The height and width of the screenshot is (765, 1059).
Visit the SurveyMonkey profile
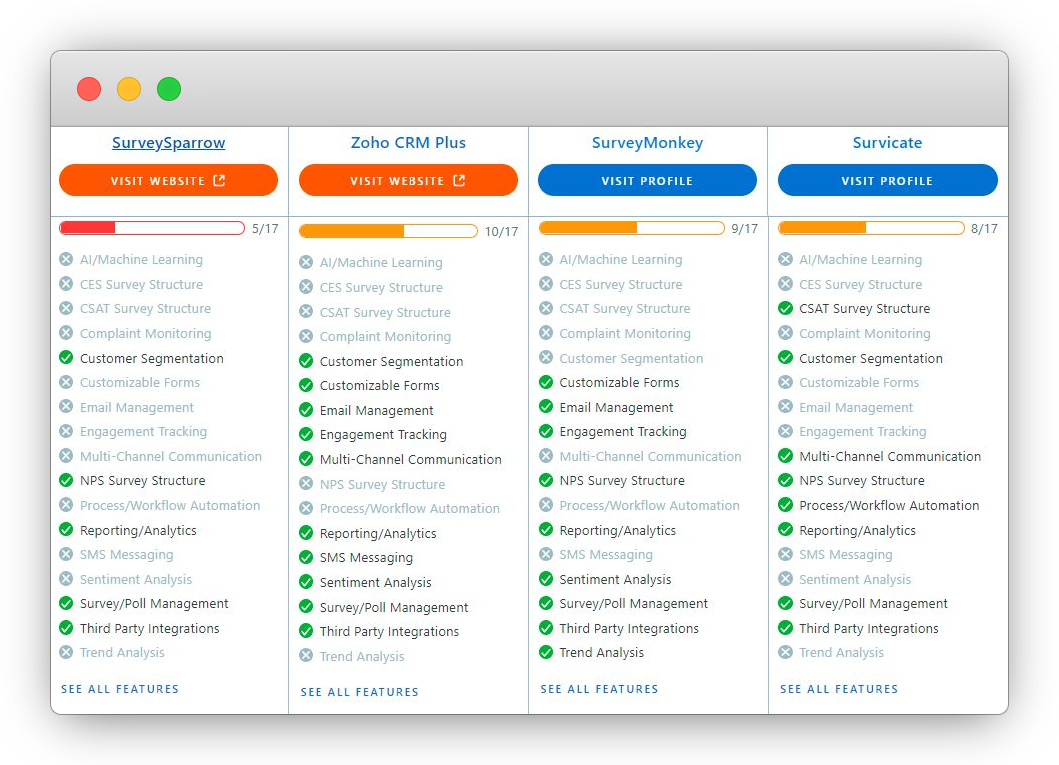648,180
